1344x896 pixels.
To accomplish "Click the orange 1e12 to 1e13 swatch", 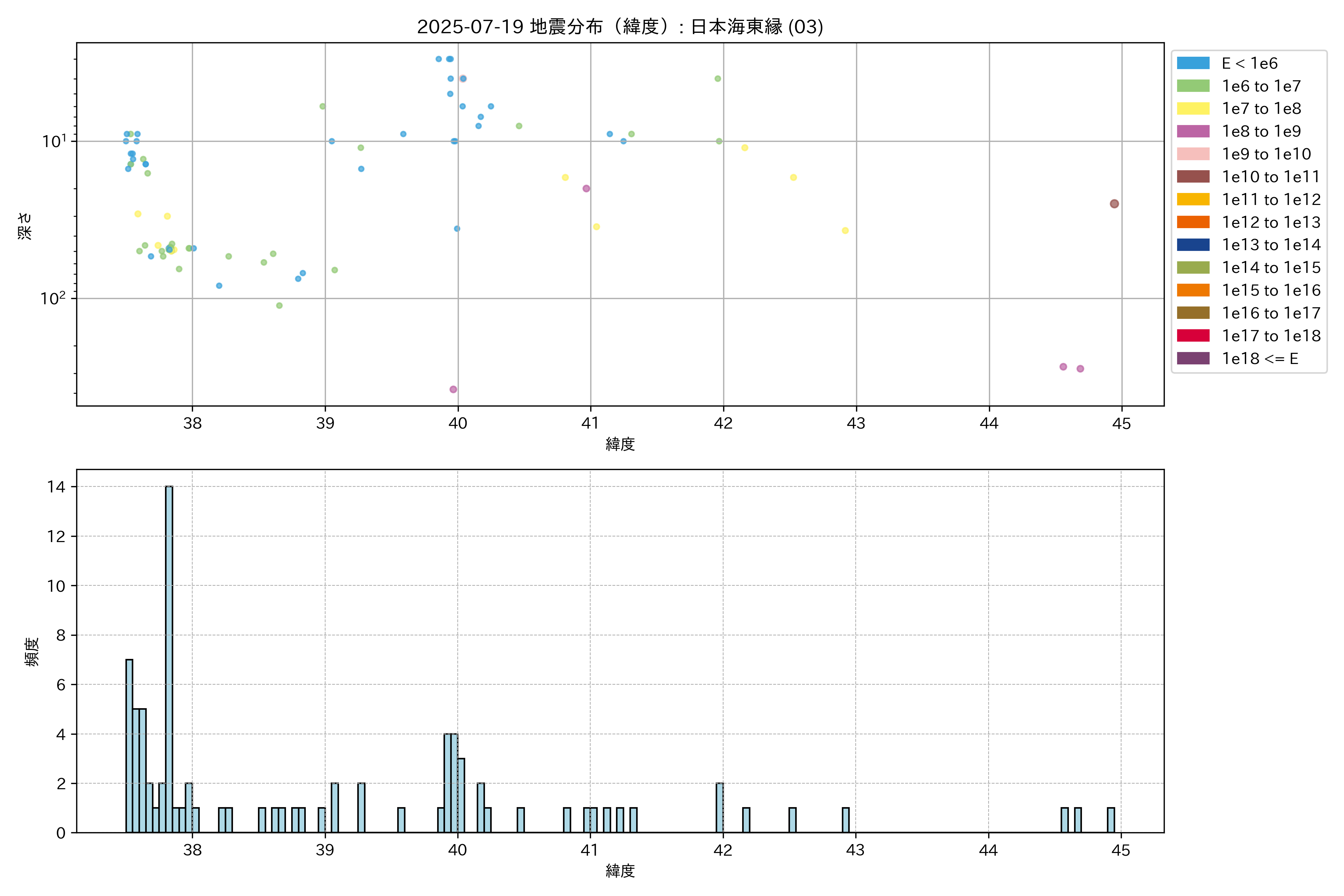I will point(1192,222).
